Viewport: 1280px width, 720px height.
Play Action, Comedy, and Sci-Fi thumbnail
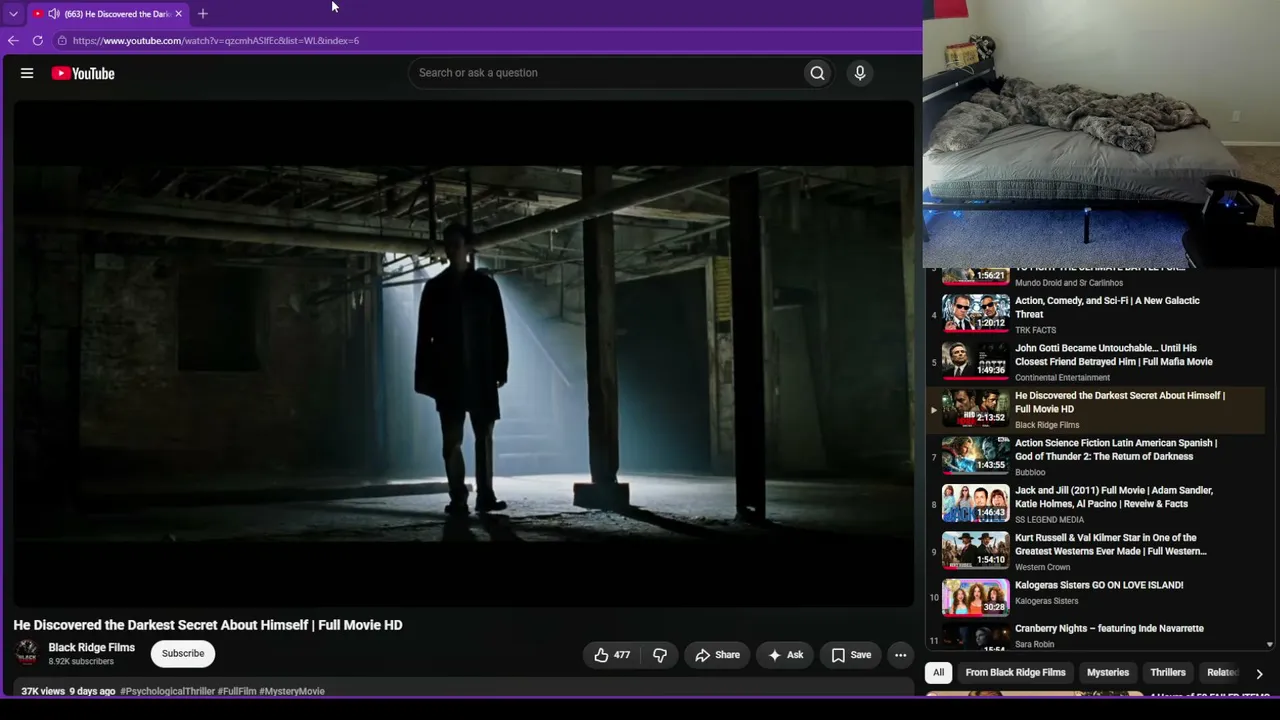point(975,313)
